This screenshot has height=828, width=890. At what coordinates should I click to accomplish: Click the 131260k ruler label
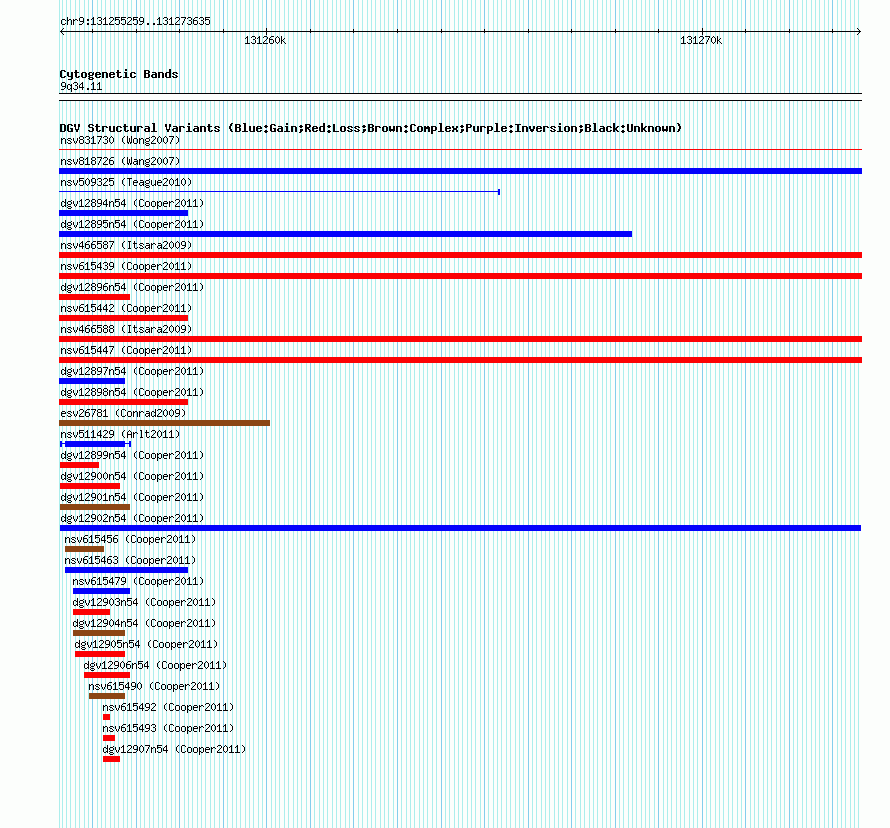(x=265, y=40)
